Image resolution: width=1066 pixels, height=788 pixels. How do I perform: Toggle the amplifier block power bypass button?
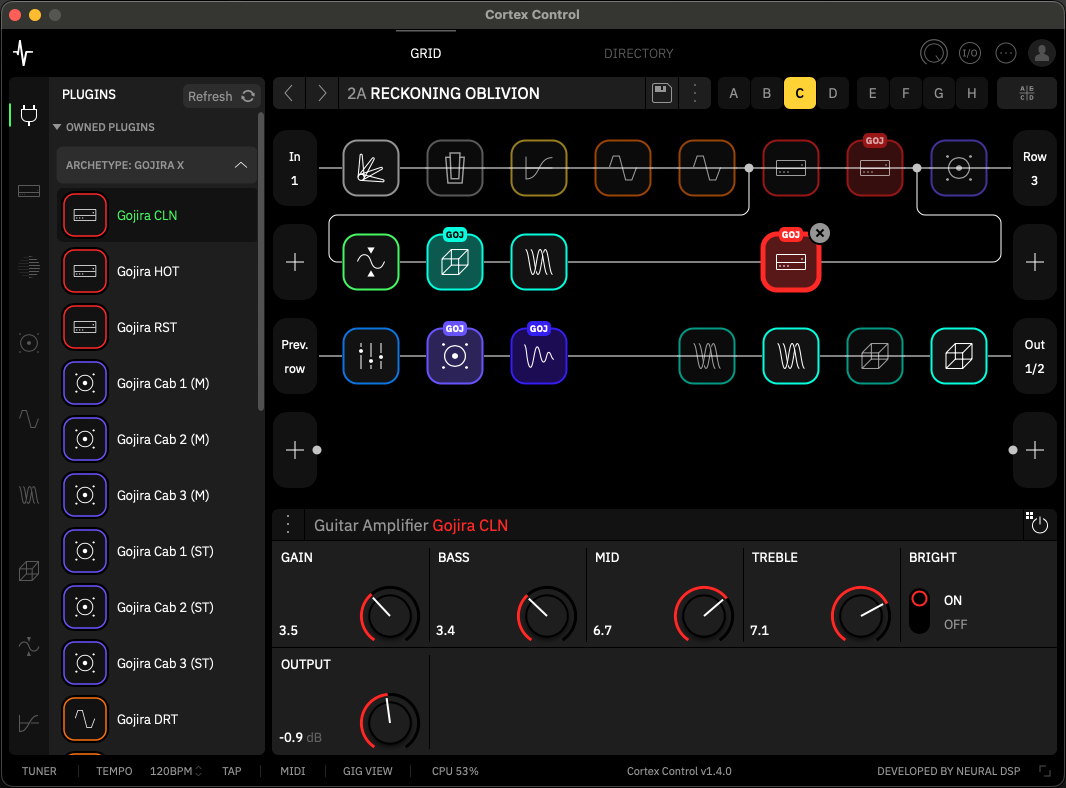pyautogui.click(x=1040, y=525)
